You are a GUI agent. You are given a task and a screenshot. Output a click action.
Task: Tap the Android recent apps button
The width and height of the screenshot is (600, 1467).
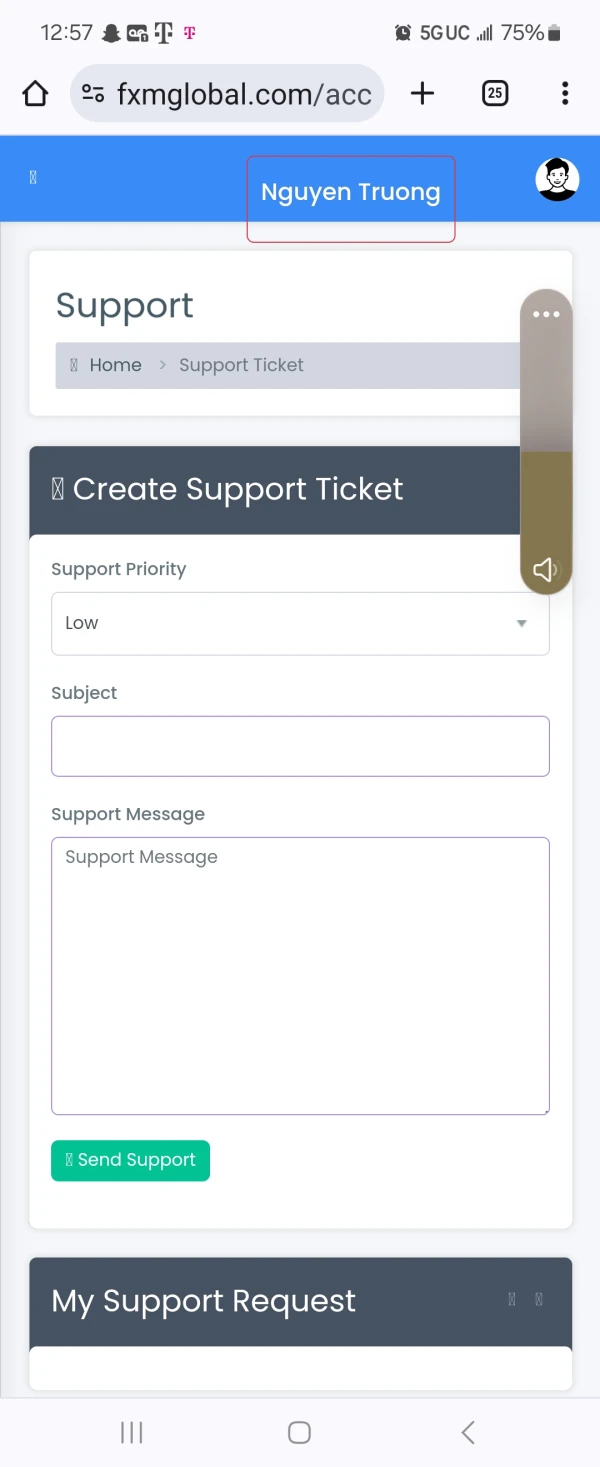click(x=131, y=1432)
